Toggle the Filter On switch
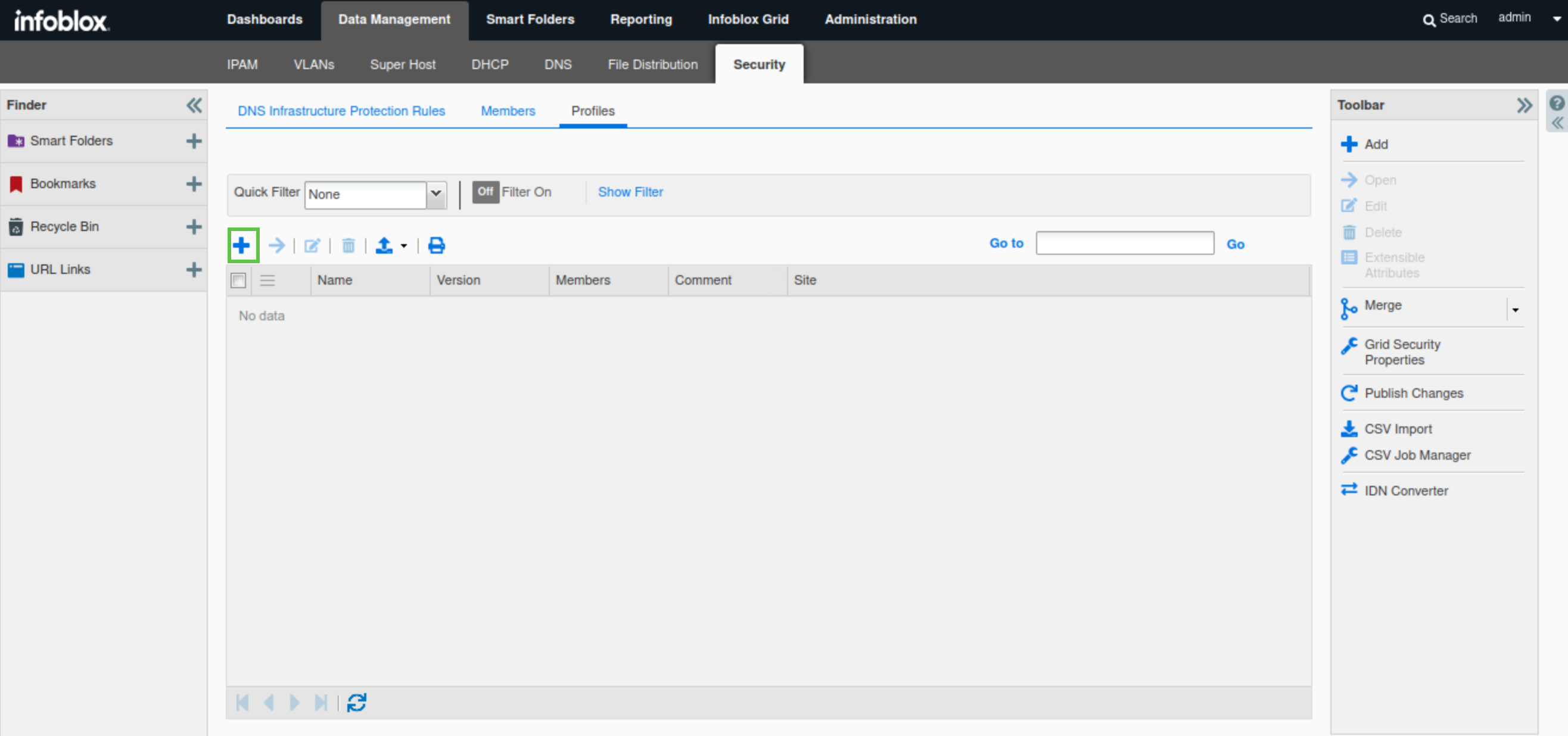Image resolution: width=1568 pixels, height=736 pixels. tap(485, 192)
